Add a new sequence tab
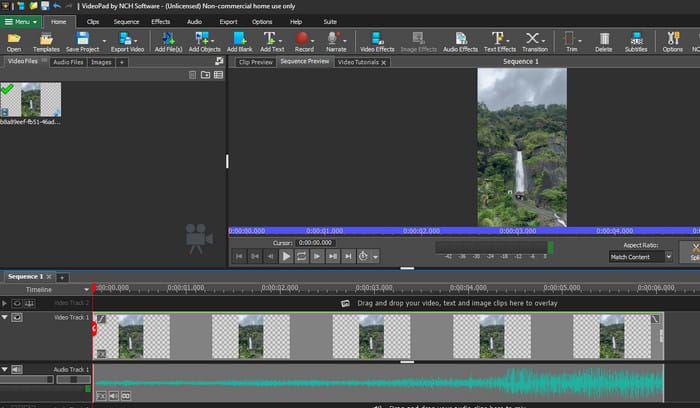Viewport: 700px width, 408px height. coord(62,277)
